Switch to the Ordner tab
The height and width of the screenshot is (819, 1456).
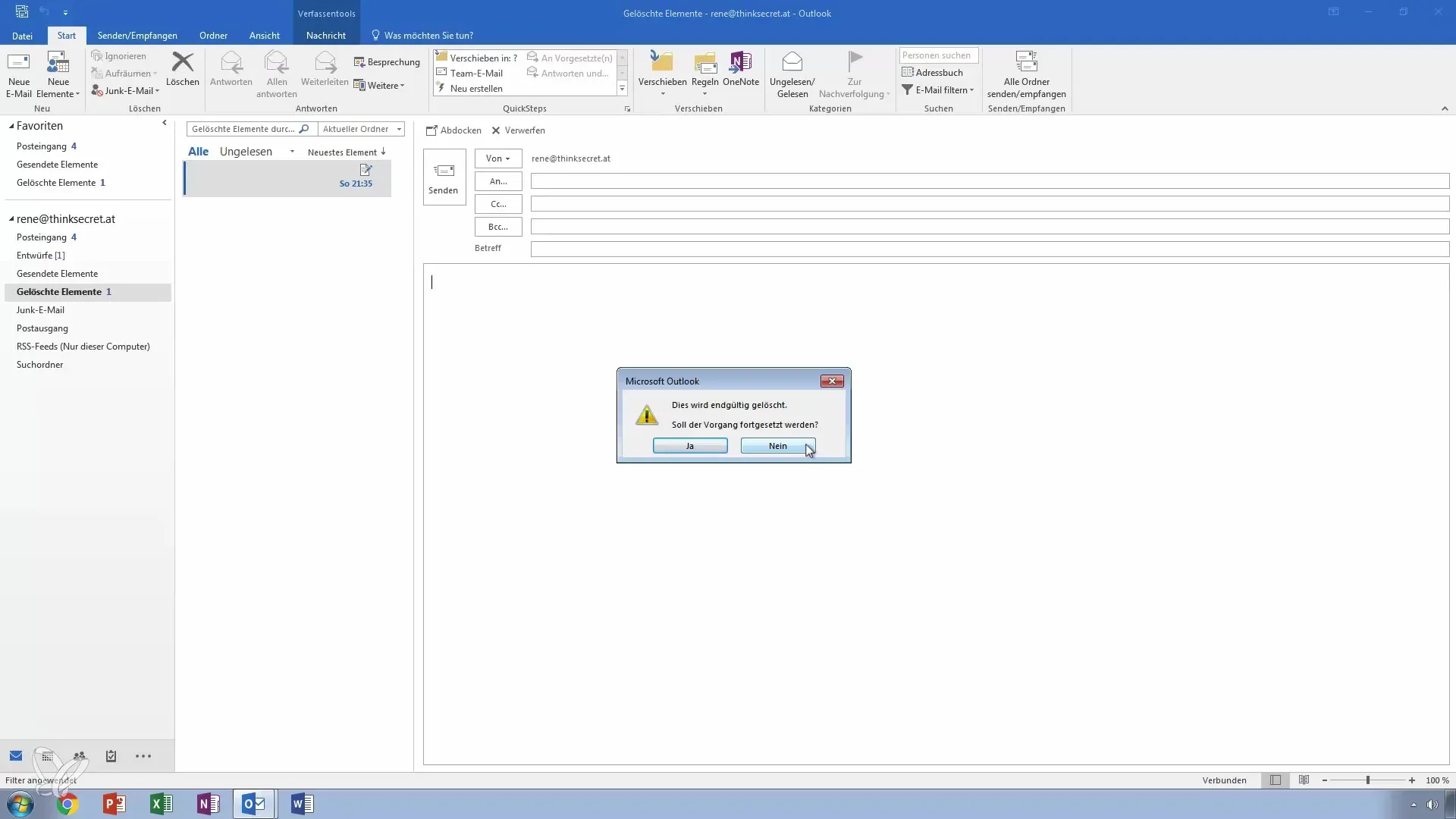click(213, 36)
